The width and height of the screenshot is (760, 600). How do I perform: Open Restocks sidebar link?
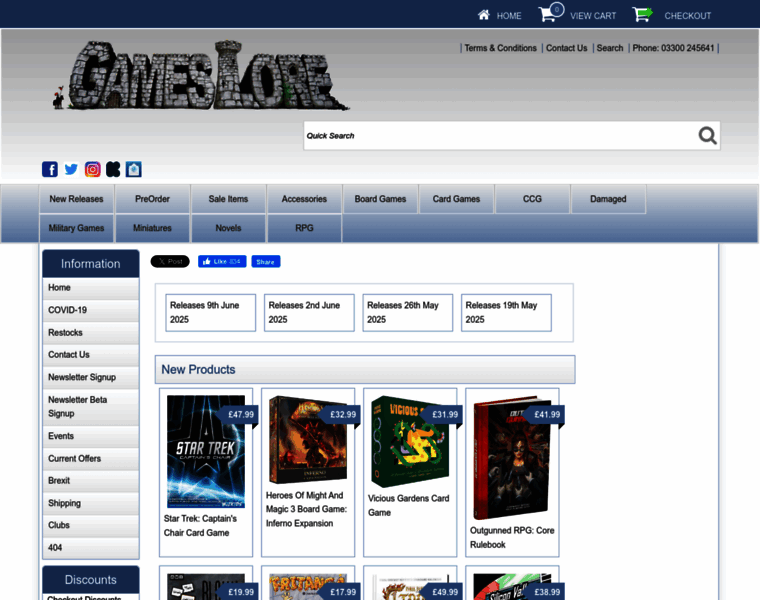pos(91,332)
